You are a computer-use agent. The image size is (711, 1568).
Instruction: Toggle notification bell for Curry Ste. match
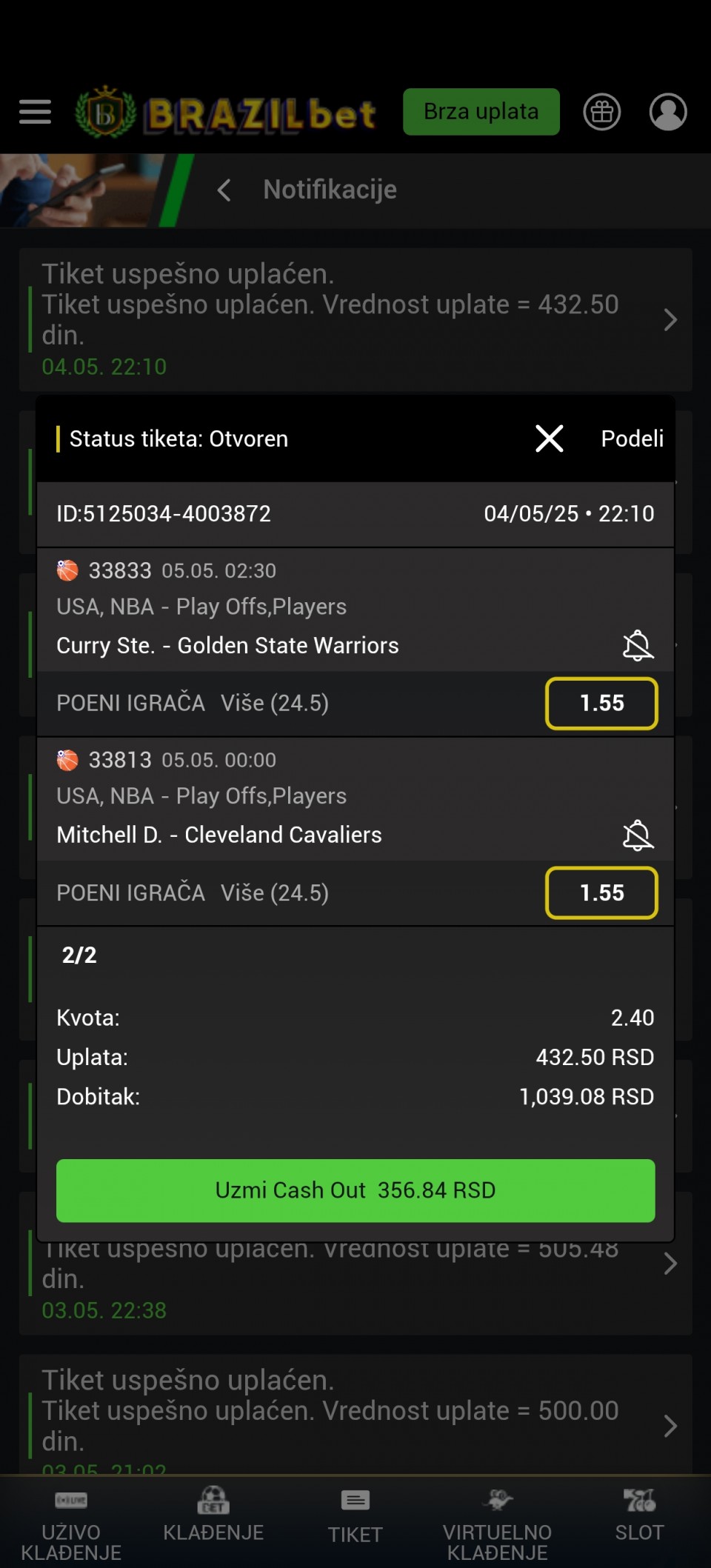[637, 645]
